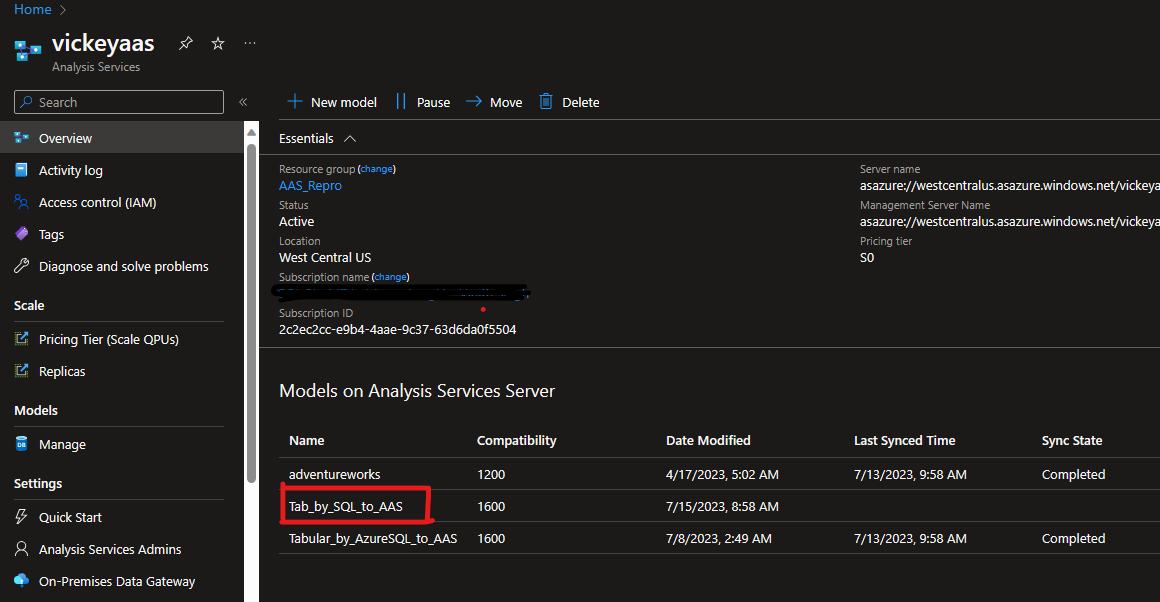Click the Move arrow icon
Viewport: 1160px width, 602px height.
point(473,101)
